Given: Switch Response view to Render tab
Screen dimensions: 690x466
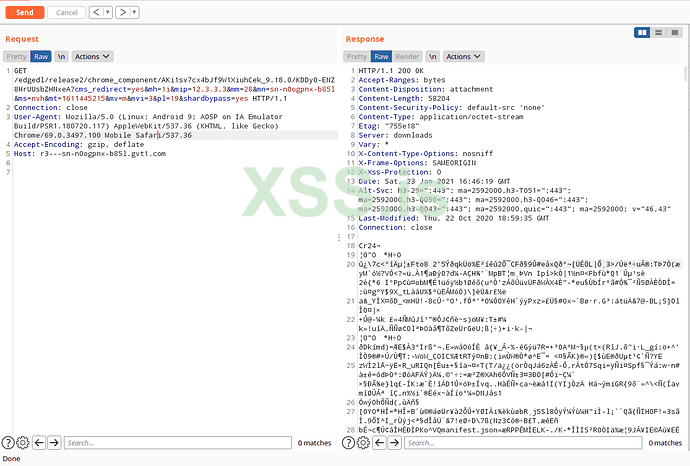Looking at the screenshot, I should [407, 56].
